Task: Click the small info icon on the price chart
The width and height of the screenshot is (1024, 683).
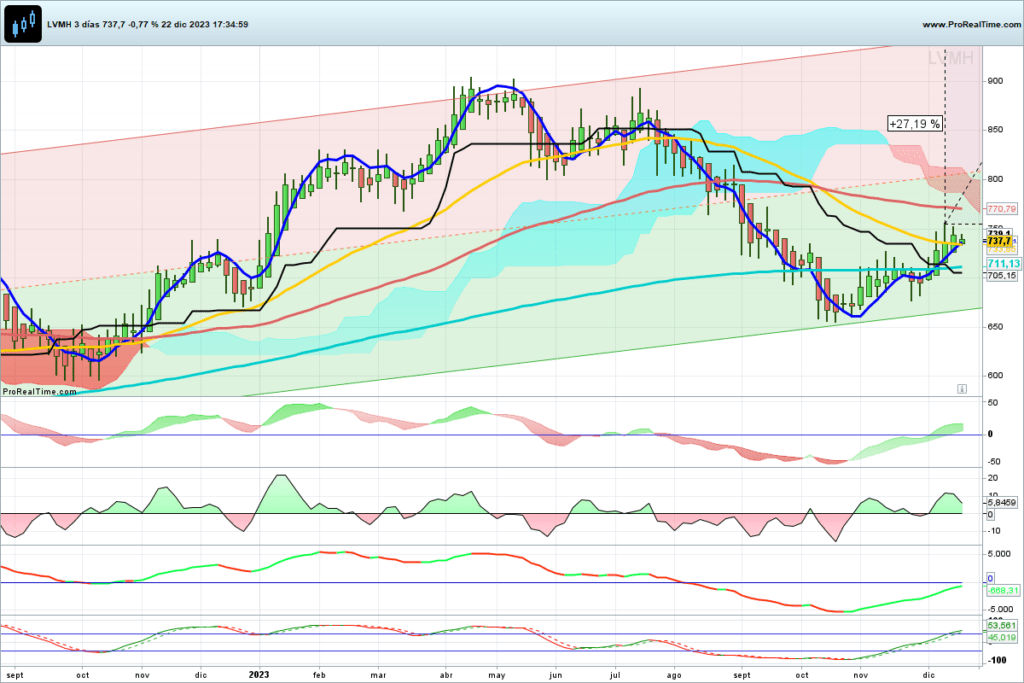Action: (x=962, y=389)
